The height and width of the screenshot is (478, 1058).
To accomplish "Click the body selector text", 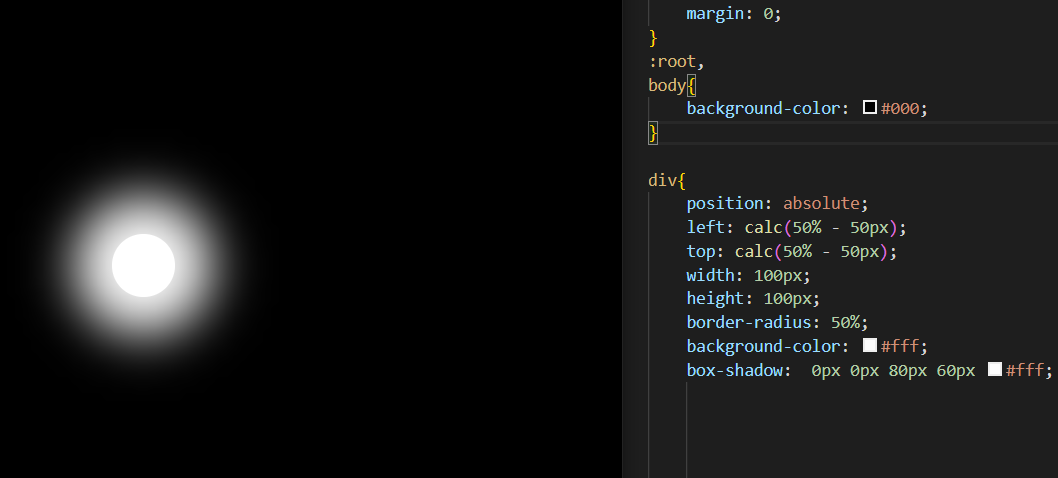I will [x=667, y=86].
